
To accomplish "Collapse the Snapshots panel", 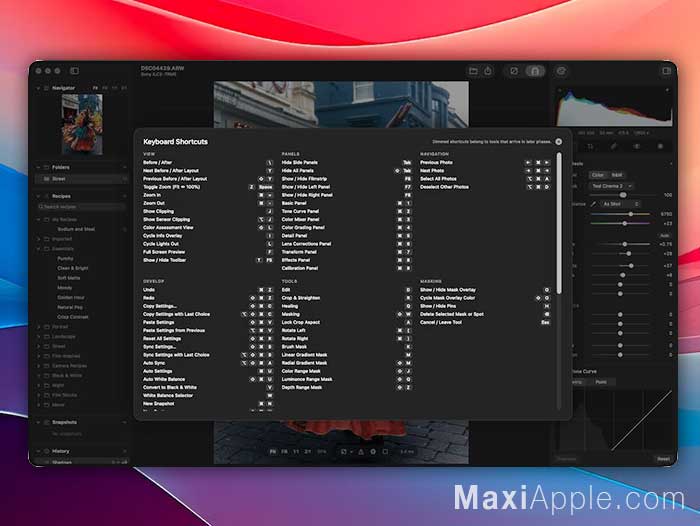I will [x=38, y=422].
